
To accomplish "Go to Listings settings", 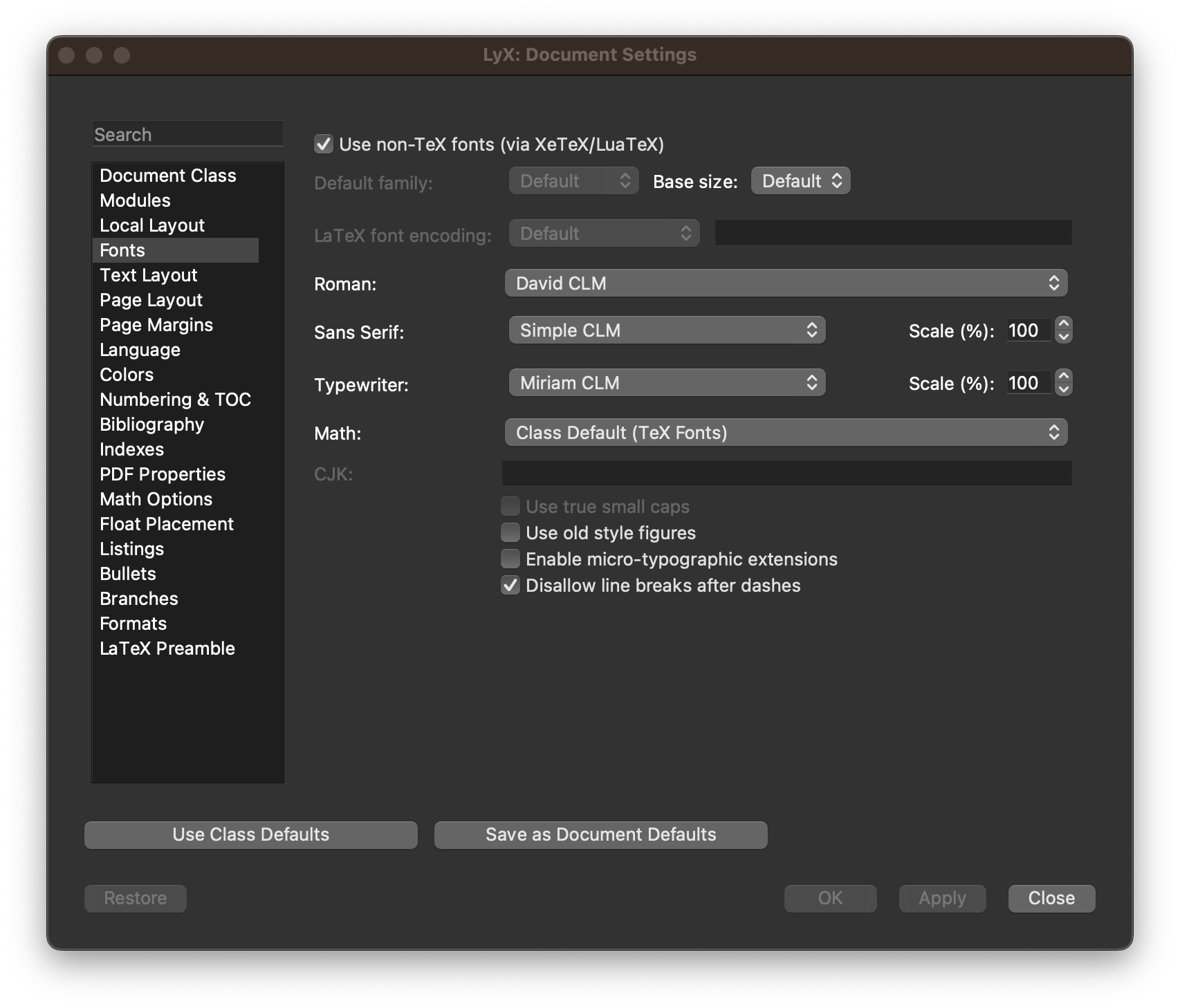I will (176, 549).
